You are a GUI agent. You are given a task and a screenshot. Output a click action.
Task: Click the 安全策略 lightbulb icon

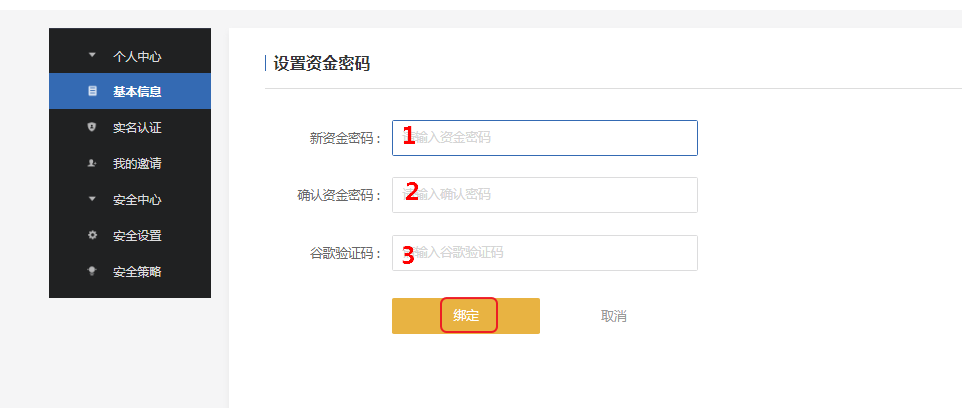pos(93,271)
